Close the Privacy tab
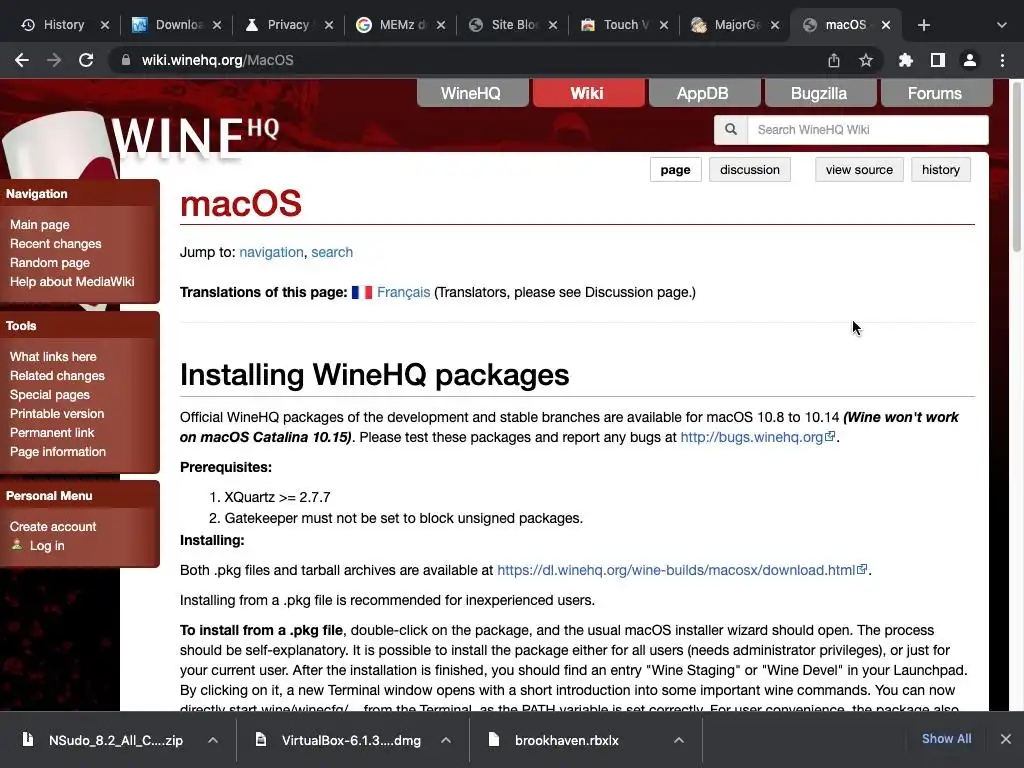 coord(329,25)
